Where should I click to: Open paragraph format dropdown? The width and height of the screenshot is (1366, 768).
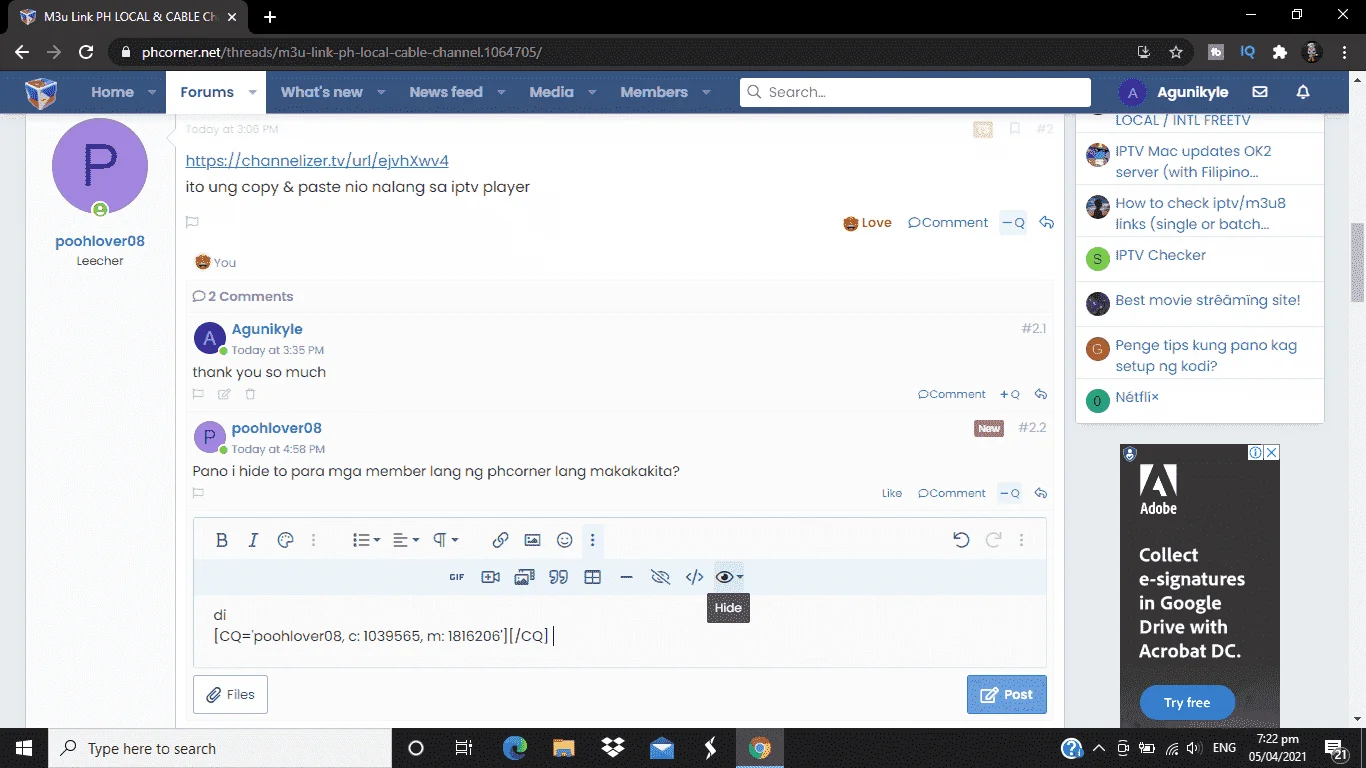click(x=445, y=540)
